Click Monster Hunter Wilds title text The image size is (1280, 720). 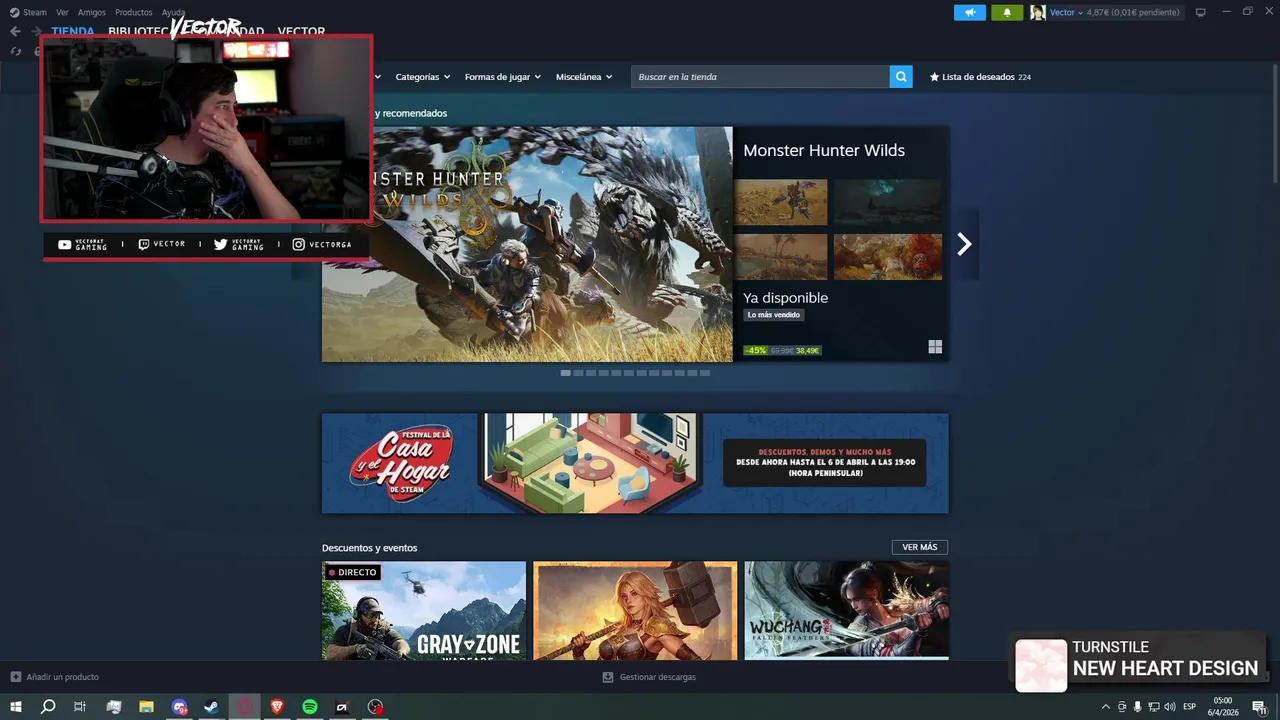coord(824,150)
